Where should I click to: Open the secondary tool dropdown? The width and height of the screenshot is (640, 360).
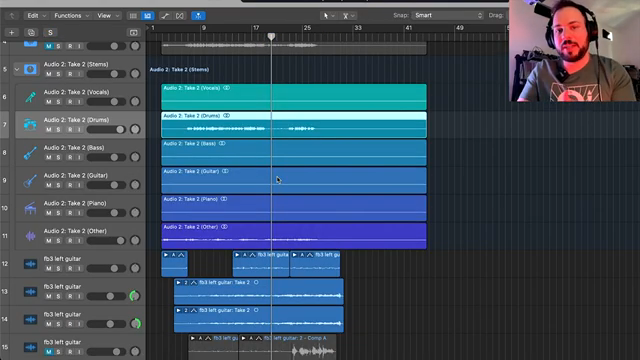(349, 16)
